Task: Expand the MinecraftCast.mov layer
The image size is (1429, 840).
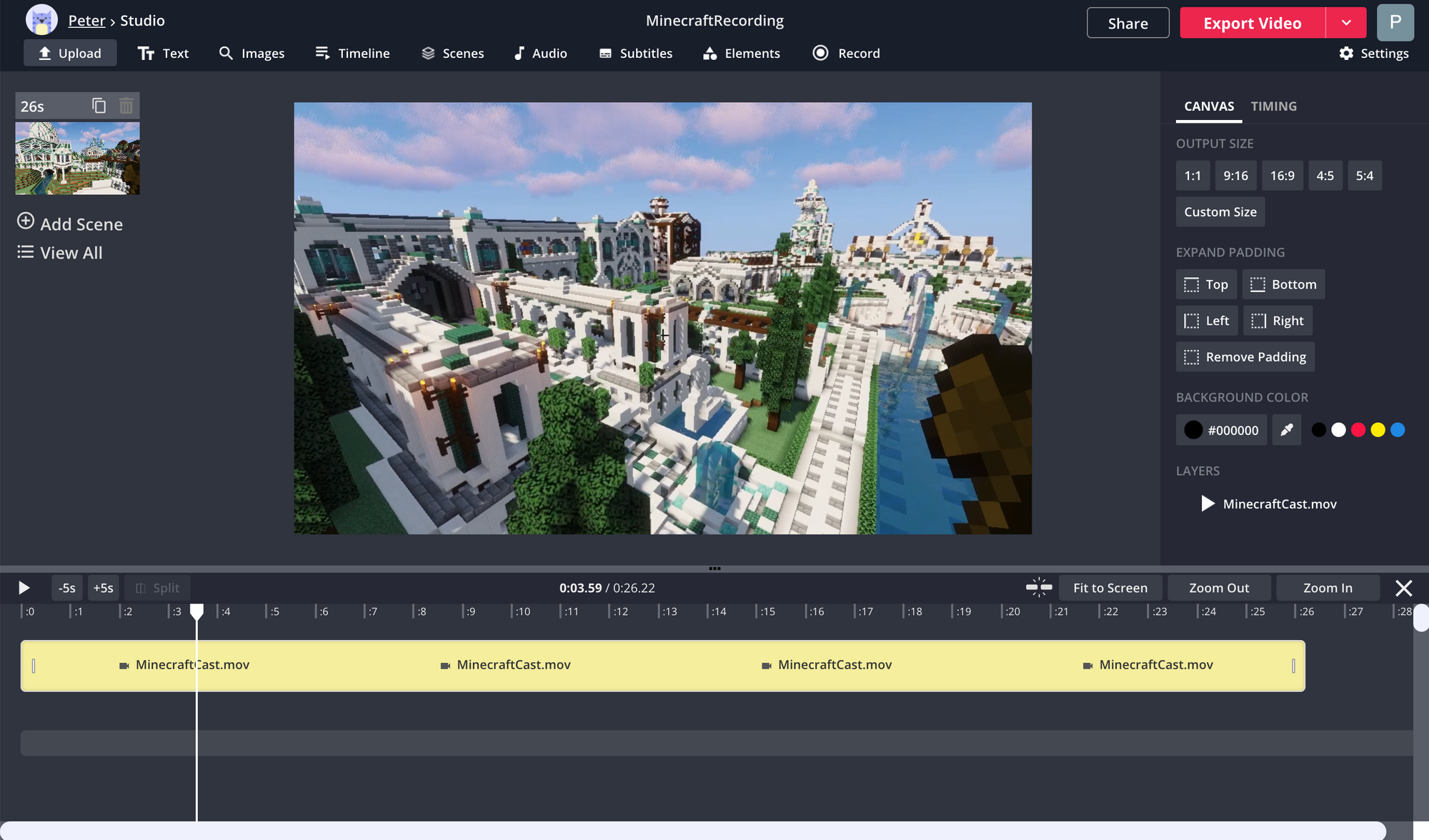Action: [1208, 504]
